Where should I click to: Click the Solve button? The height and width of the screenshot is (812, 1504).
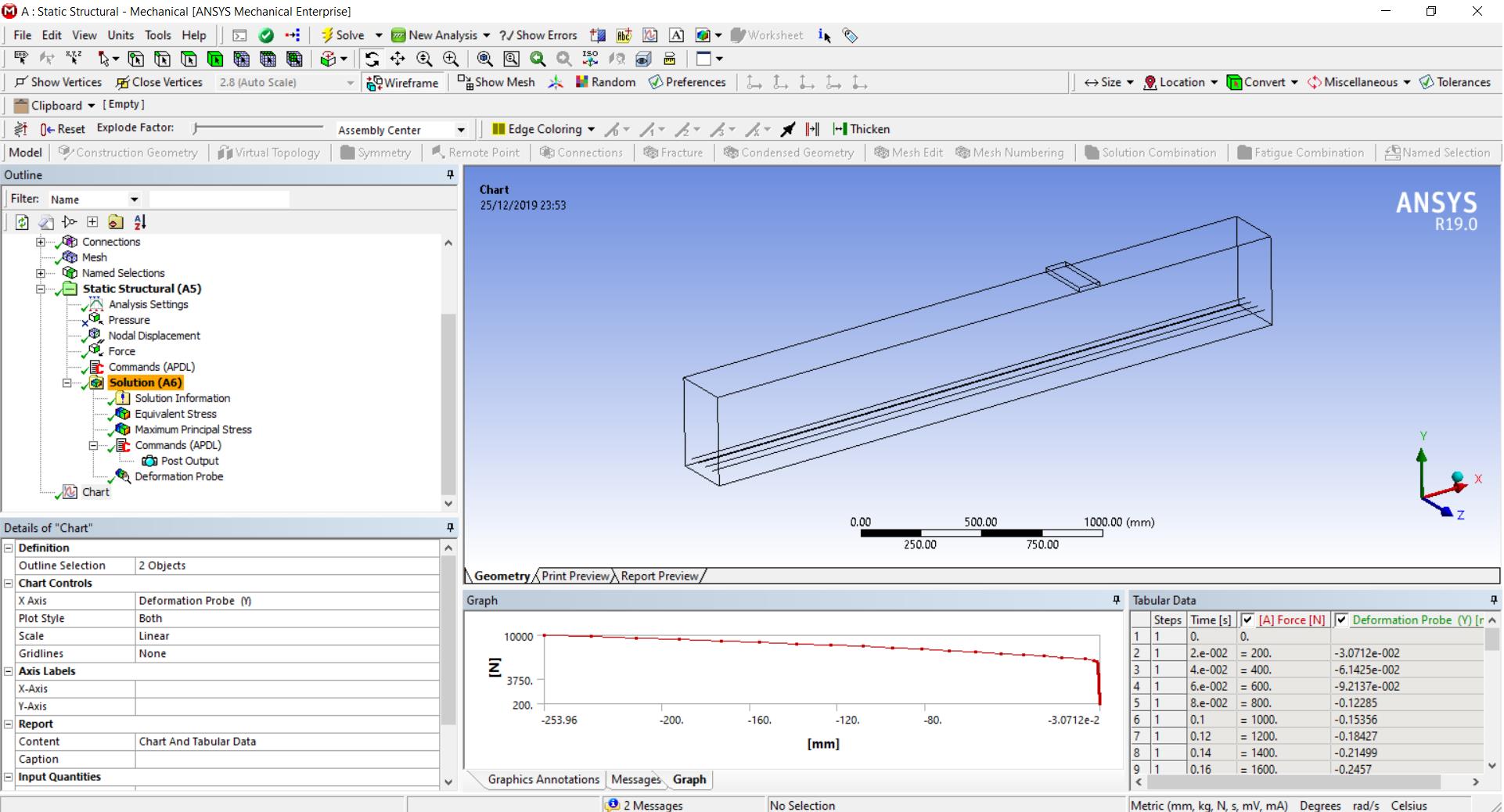point(343,35)
